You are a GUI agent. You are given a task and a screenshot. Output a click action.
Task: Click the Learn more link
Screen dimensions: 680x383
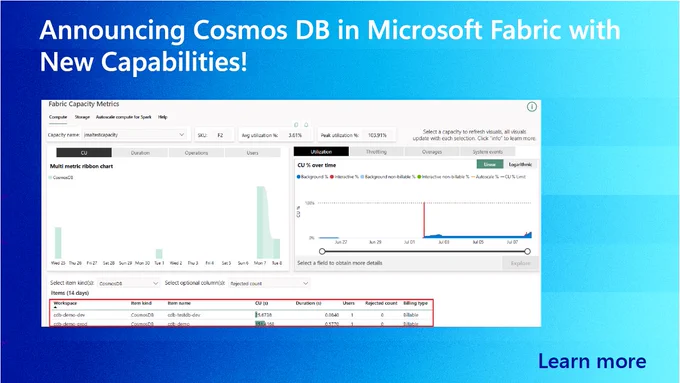click(x=592, y=361)
